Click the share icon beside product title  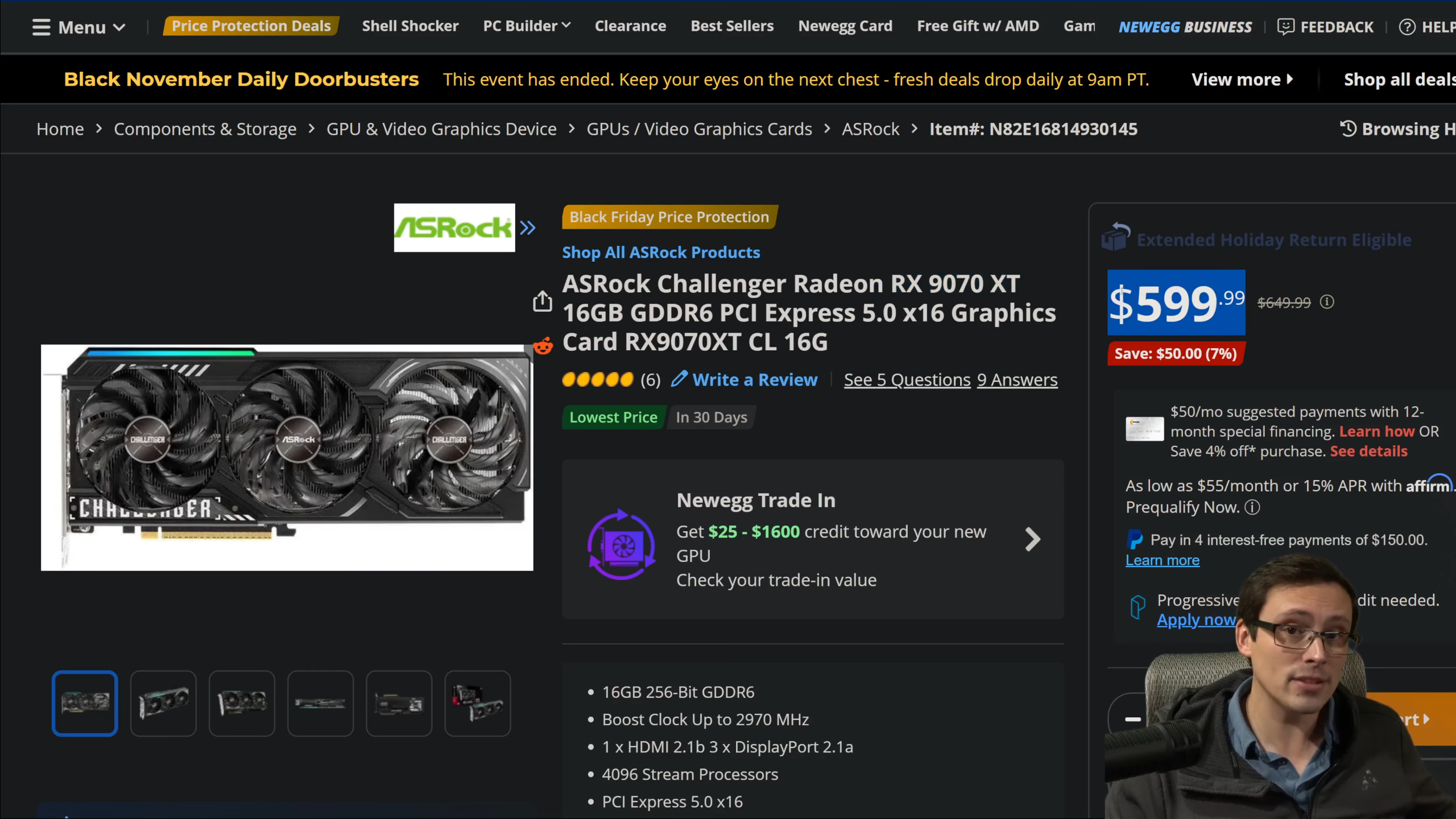[x=543, y=301]
